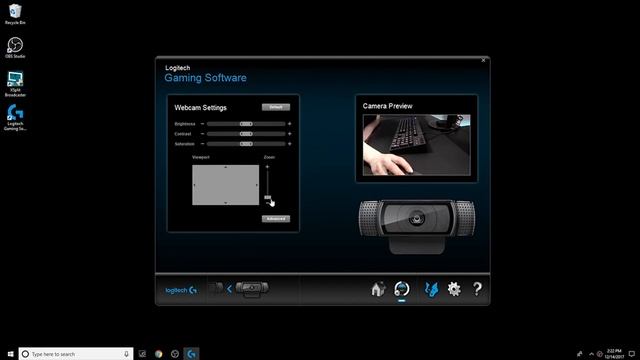The image size is (640, 360).
Task: Click the blue previous device arrow
Action: [229, 289]
